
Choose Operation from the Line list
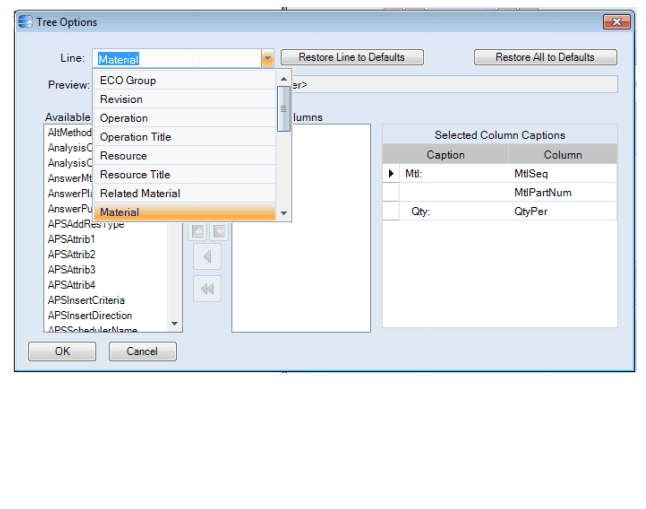click(x=185, y=118)
